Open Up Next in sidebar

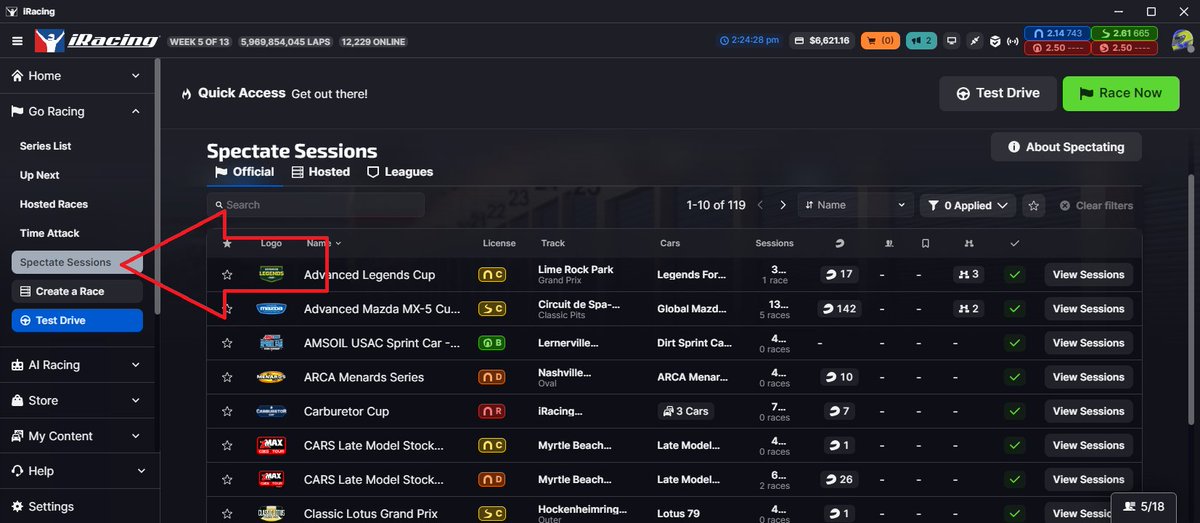(40, 175)
